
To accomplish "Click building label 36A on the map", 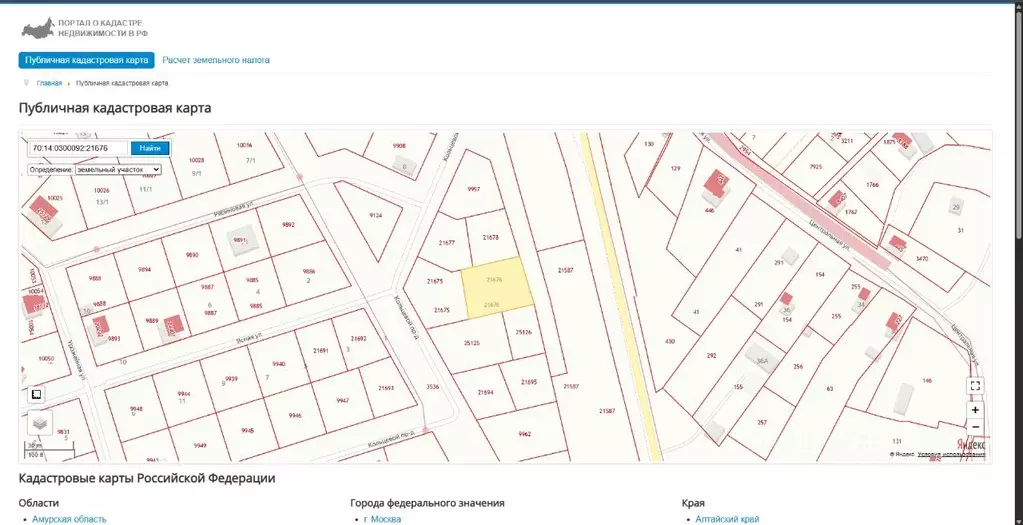I will (761, 361).
